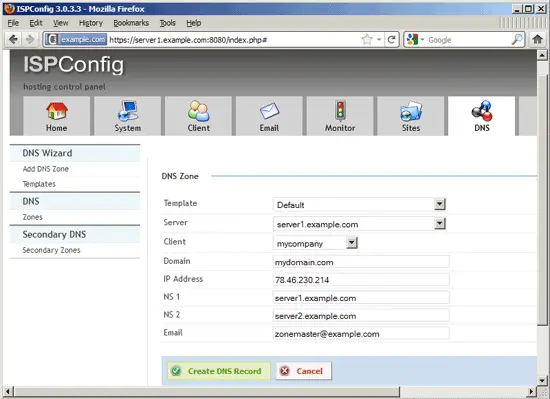Click in the Domain field
Screen dimensions: 550x399
[x=361, y=262]
